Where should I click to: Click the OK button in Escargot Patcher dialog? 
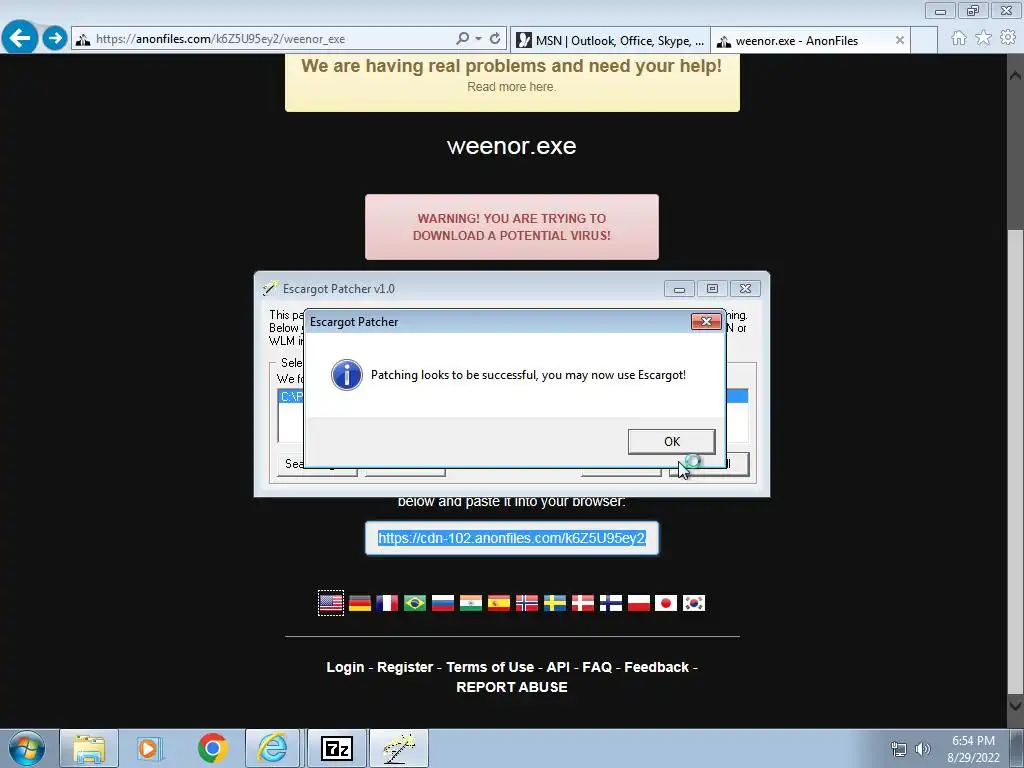[x=671, y=441]
